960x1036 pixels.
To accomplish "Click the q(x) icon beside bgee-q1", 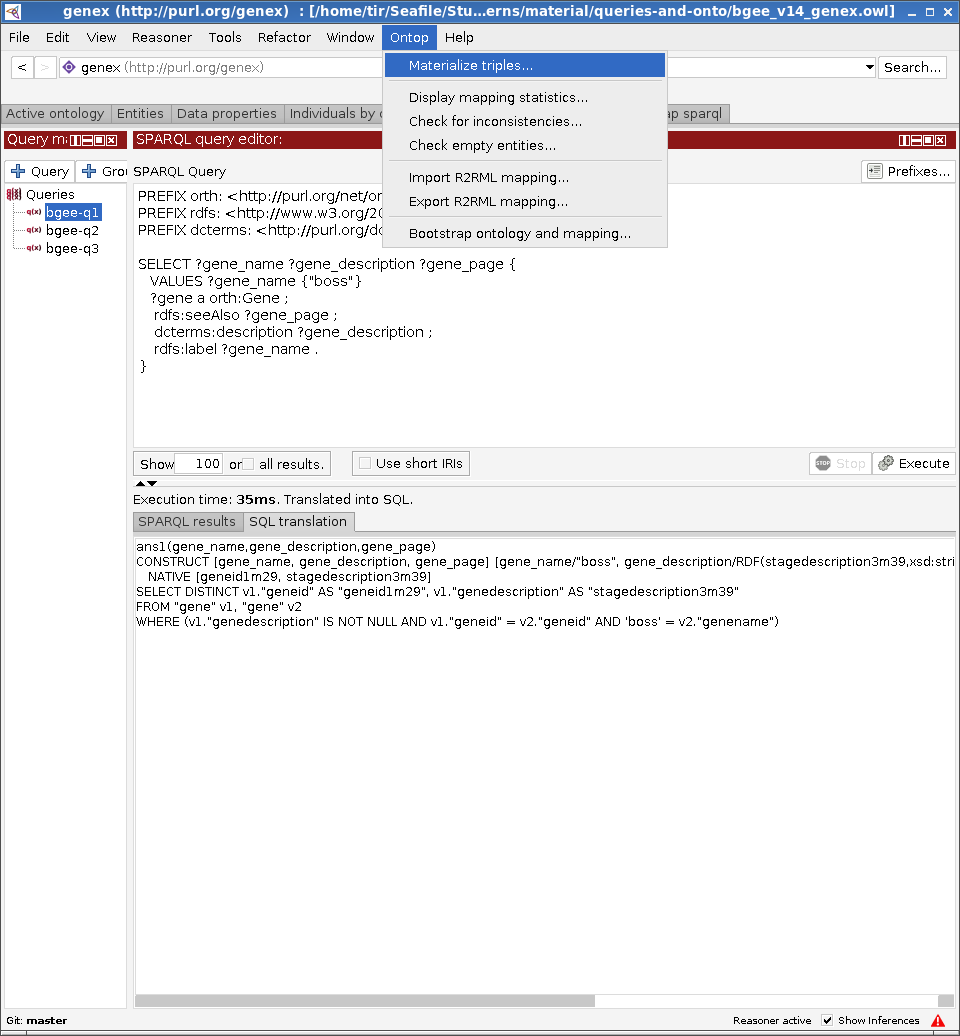I will (34, 212).
